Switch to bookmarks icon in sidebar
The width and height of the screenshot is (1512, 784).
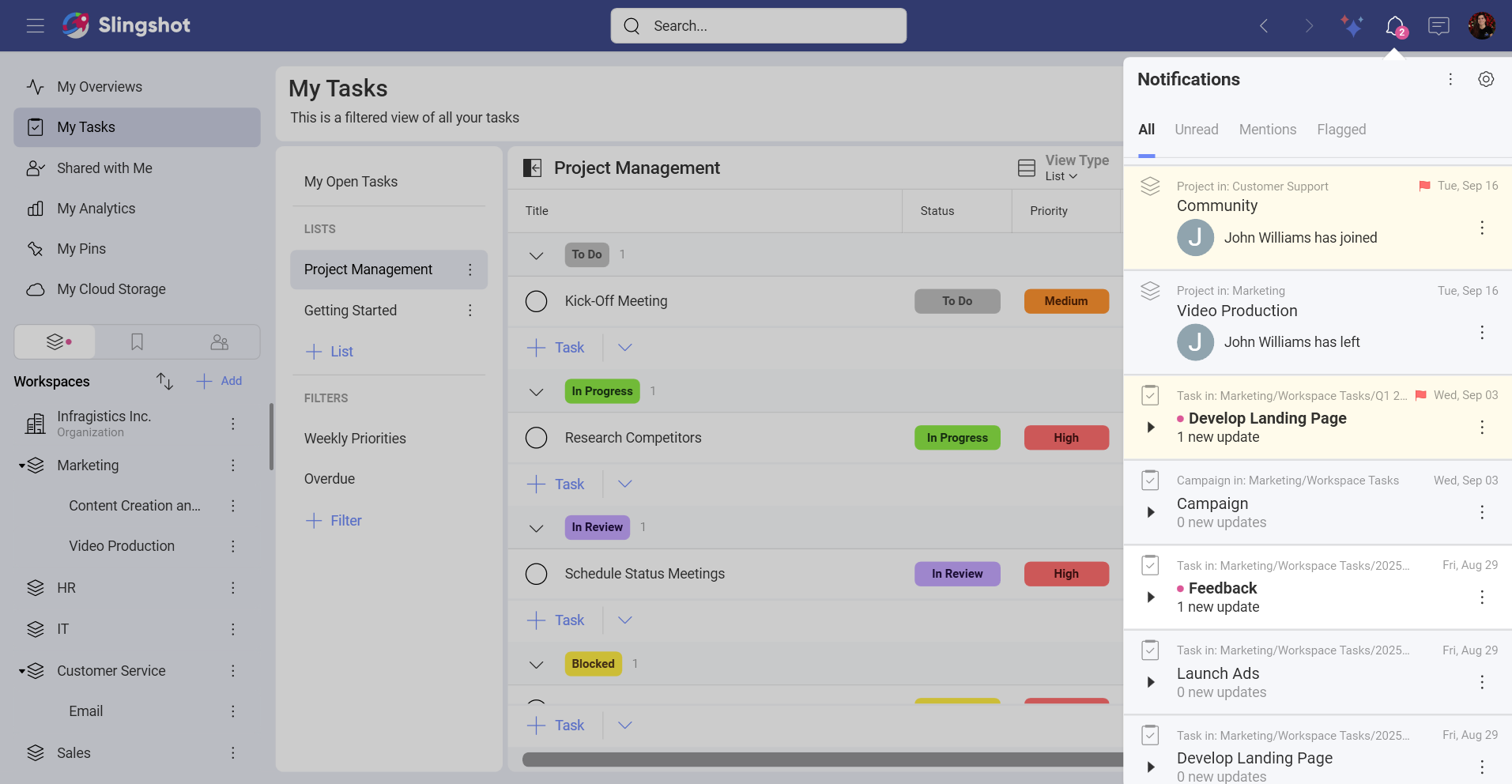point(137,341)
